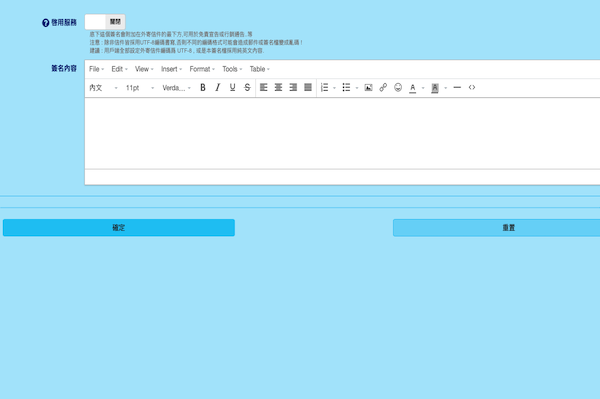Select the text color A swatch
Screen dimensions: 600x399
click(412, 88)
